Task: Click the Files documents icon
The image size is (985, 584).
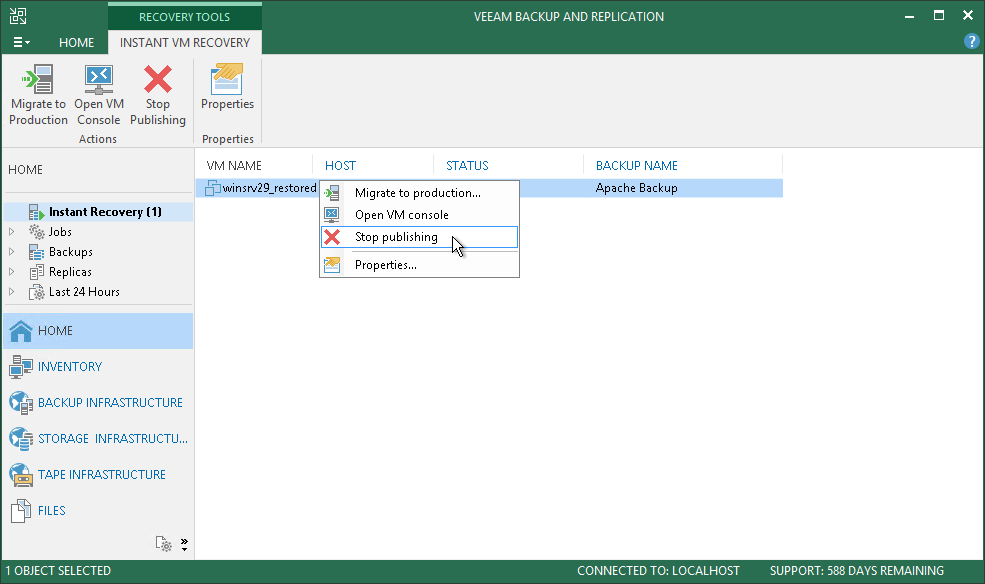Action: pyautogui.click(x=21, y=511)
